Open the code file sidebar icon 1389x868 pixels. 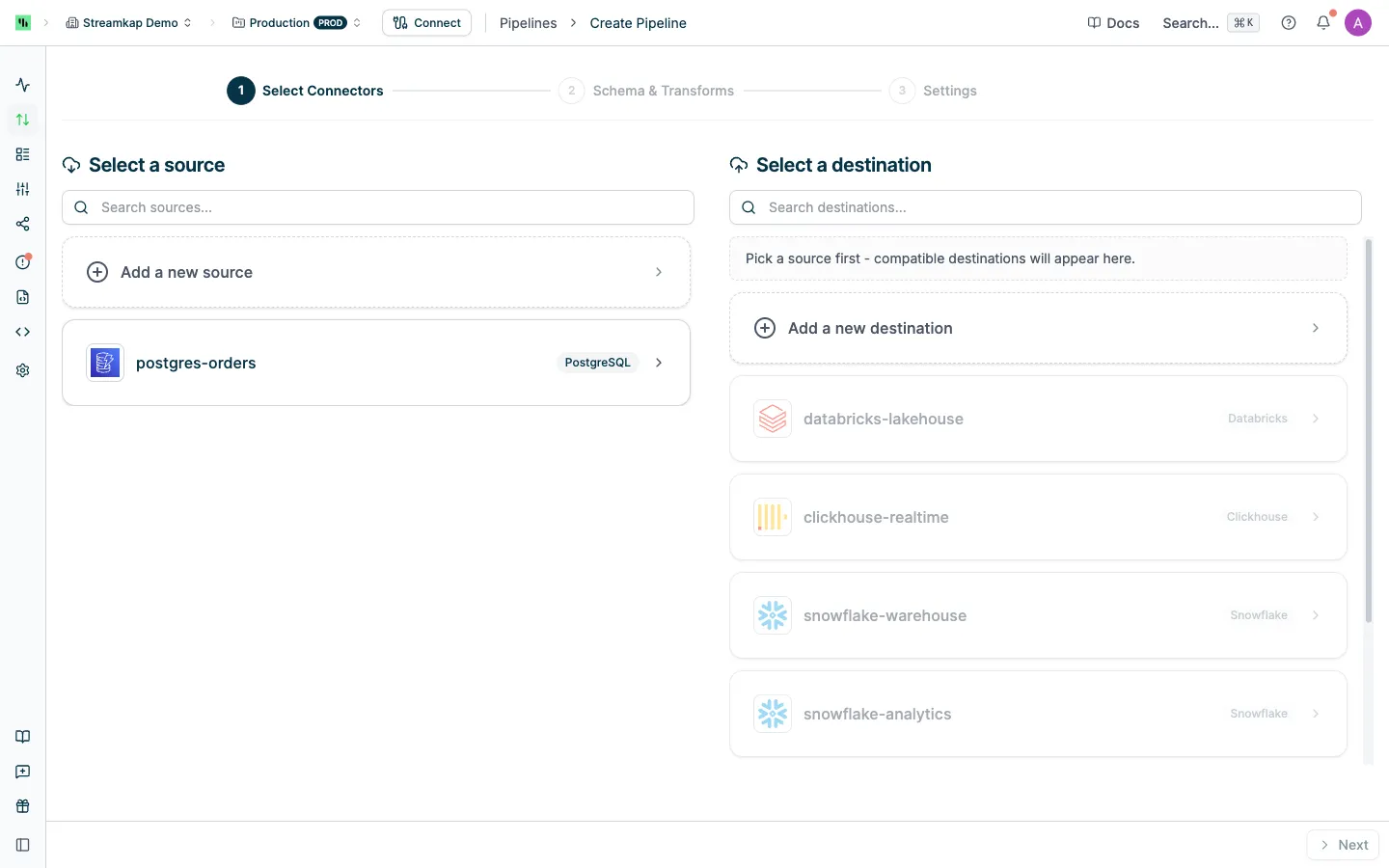23,297
